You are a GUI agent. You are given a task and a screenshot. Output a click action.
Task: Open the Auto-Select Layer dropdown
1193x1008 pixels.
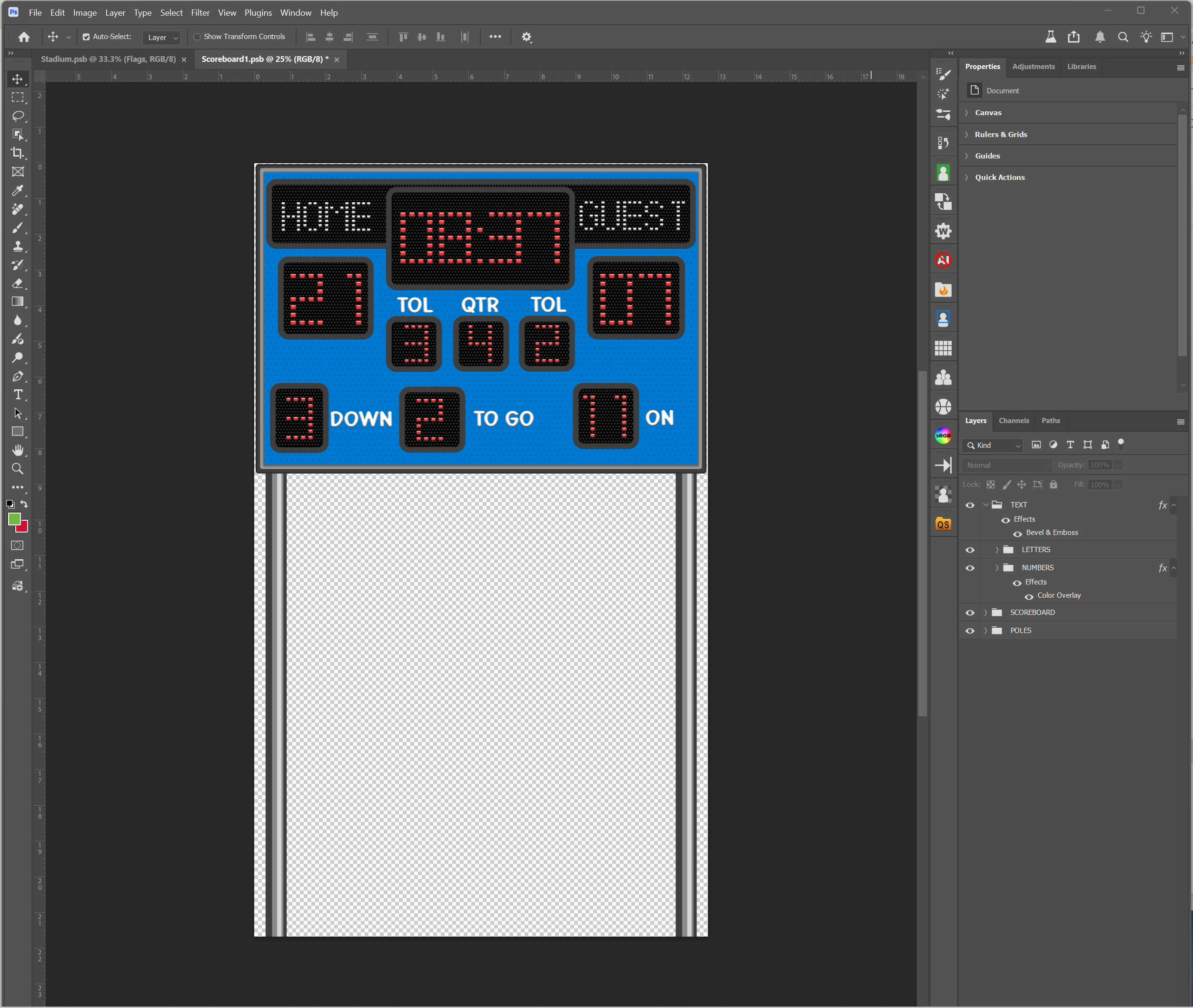point(162,38)
